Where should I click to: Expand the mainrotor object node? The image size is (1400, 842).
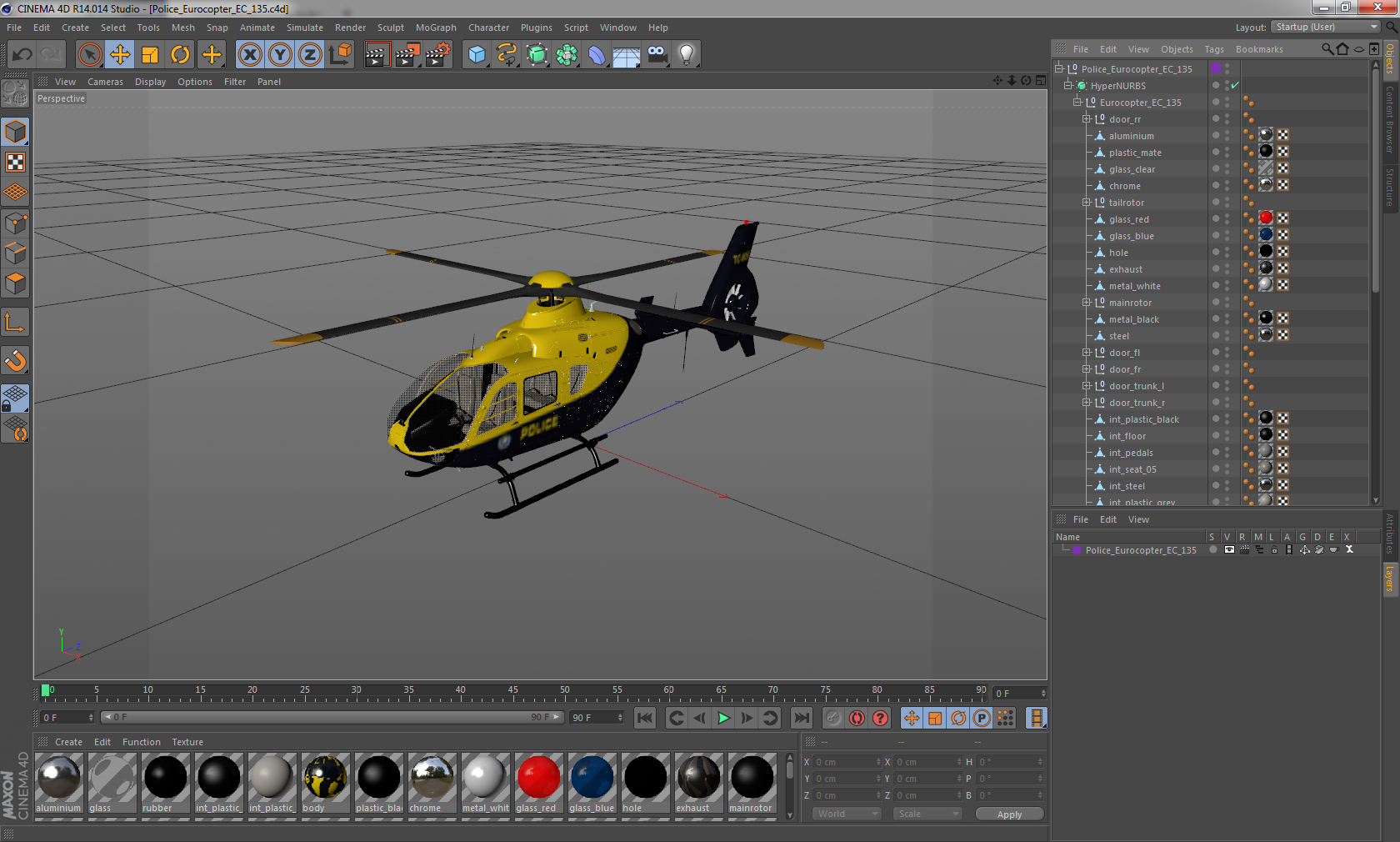[x=1087, y=302]
